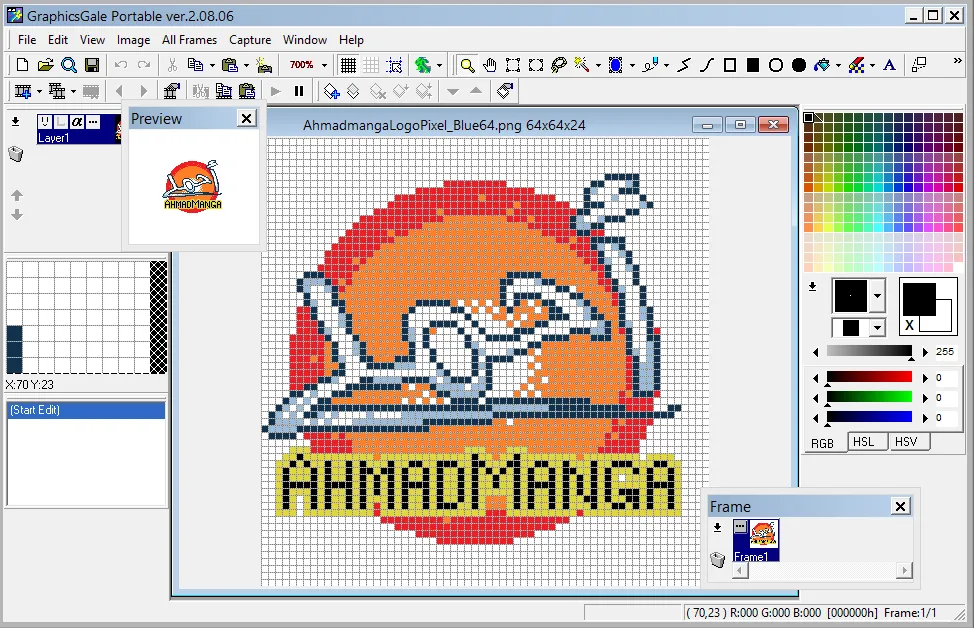
Task: Select the elliptical selection tool
Action: [x=536, y=65]
